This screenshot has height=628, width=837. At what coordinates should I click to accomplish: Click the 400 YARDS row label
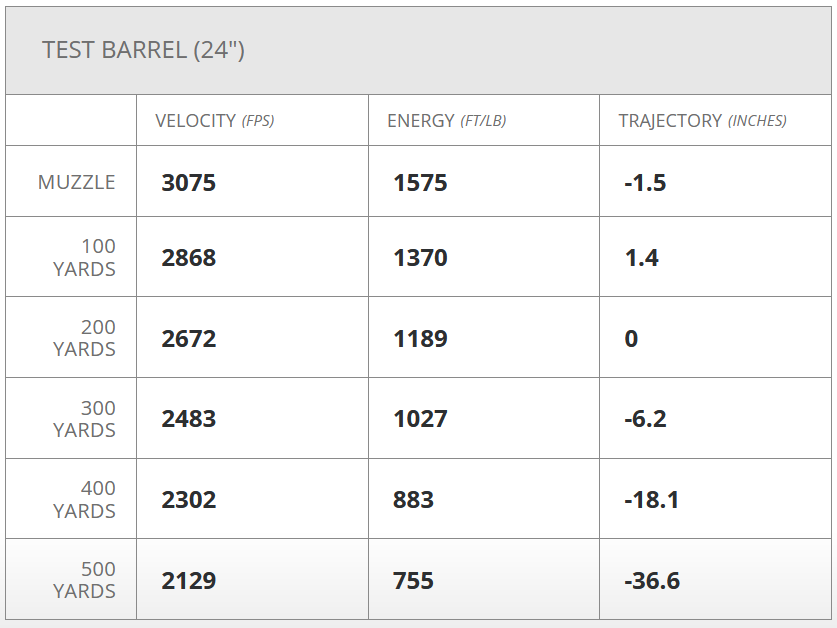tap(84, 499)
